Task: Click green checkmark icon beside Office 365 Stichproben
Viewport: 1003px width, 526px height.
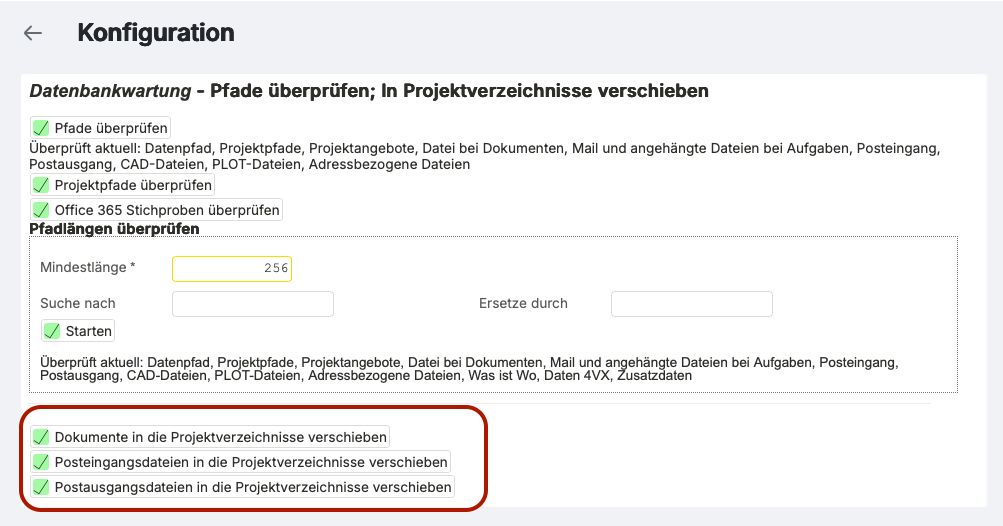Action: point(41,210)
